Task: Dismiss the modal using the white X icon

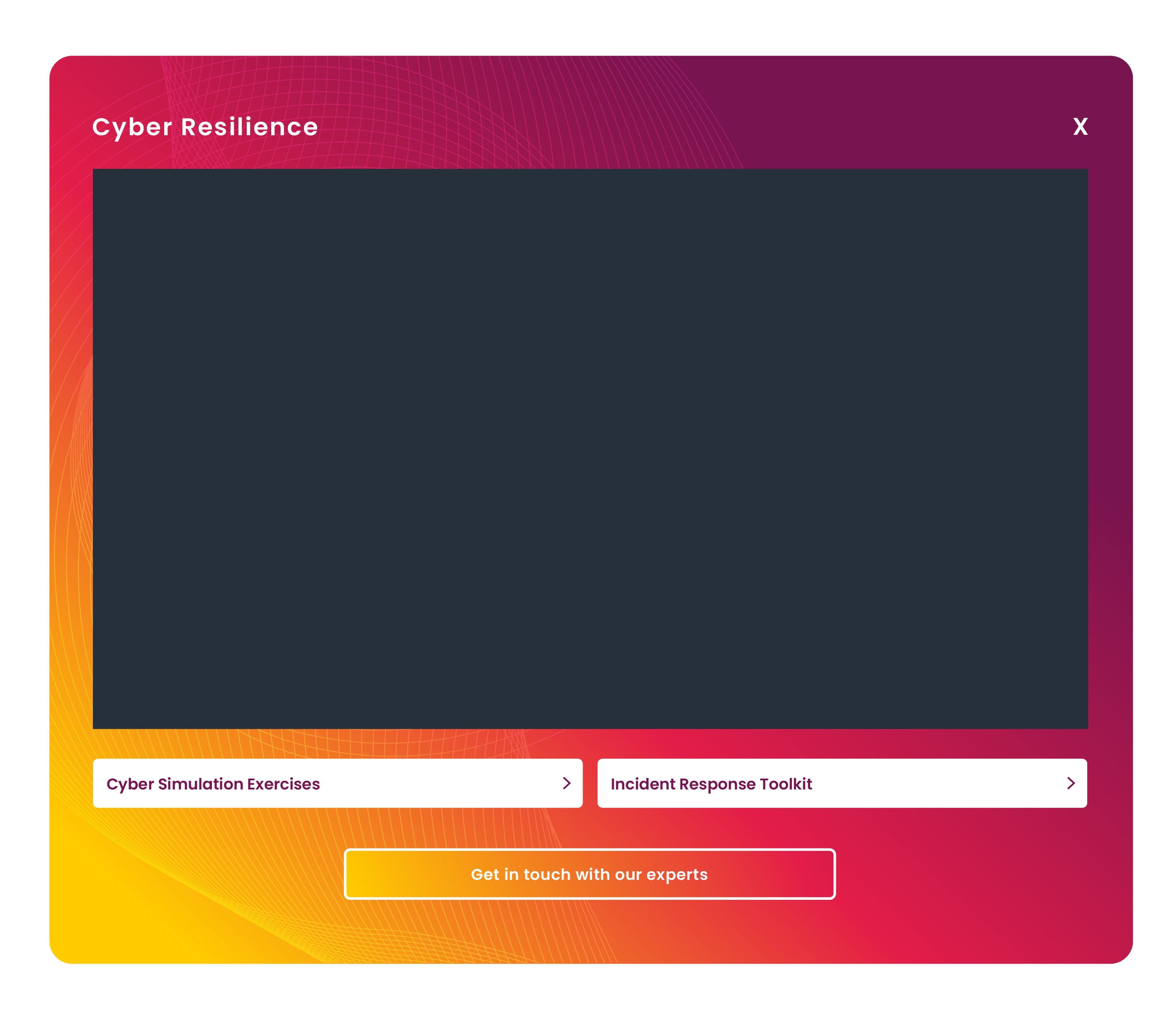Action: (1080, 126)
